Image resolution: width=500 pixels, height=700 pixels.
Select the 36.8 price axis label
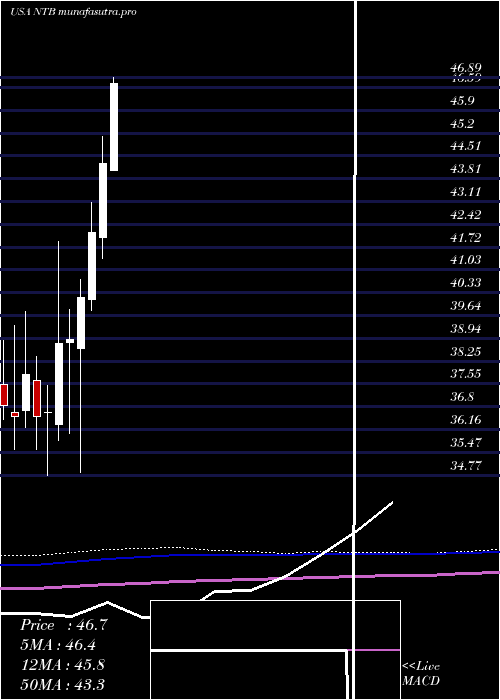coord(462,397)
